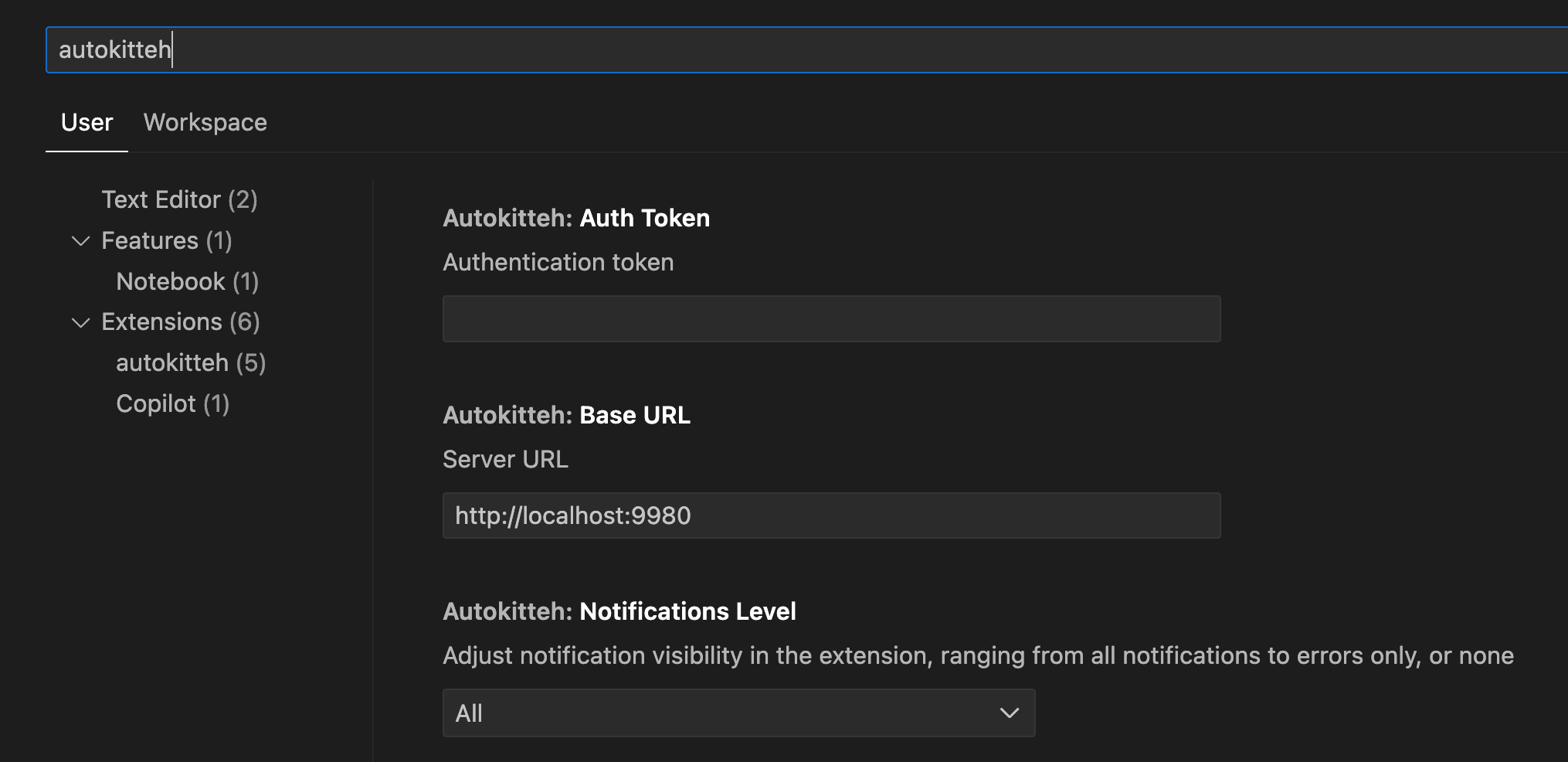Click the Auth Token input field
This screenshot has width=1568, height=762.
(x=831, y=318)
